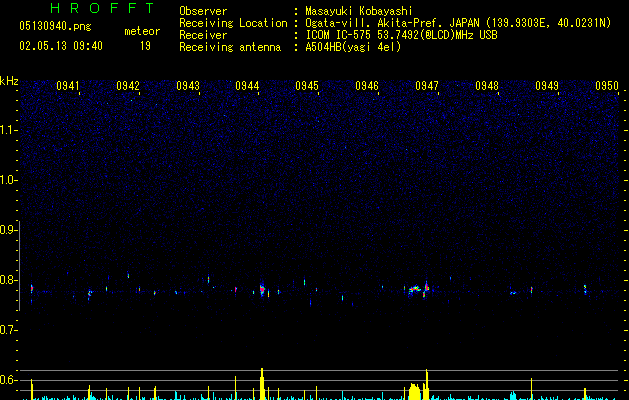Click the 0.7 kHz axis label
Viewport: 629px width, 400px height.
[x=7, y=330]
